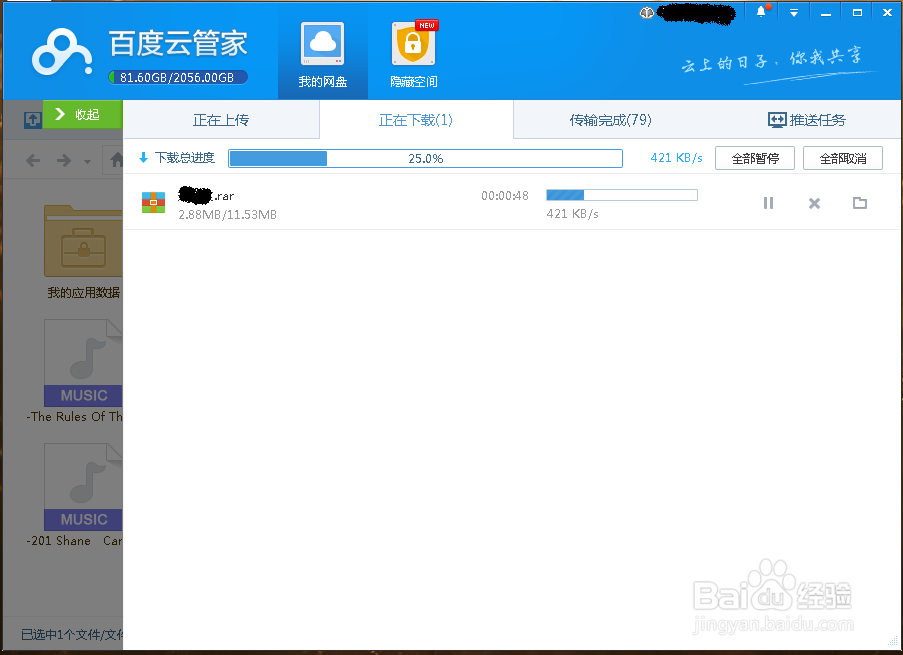This screenshot has width=903, height=655.
Task: Open the download's containing folder
Action: click(860, 203)
